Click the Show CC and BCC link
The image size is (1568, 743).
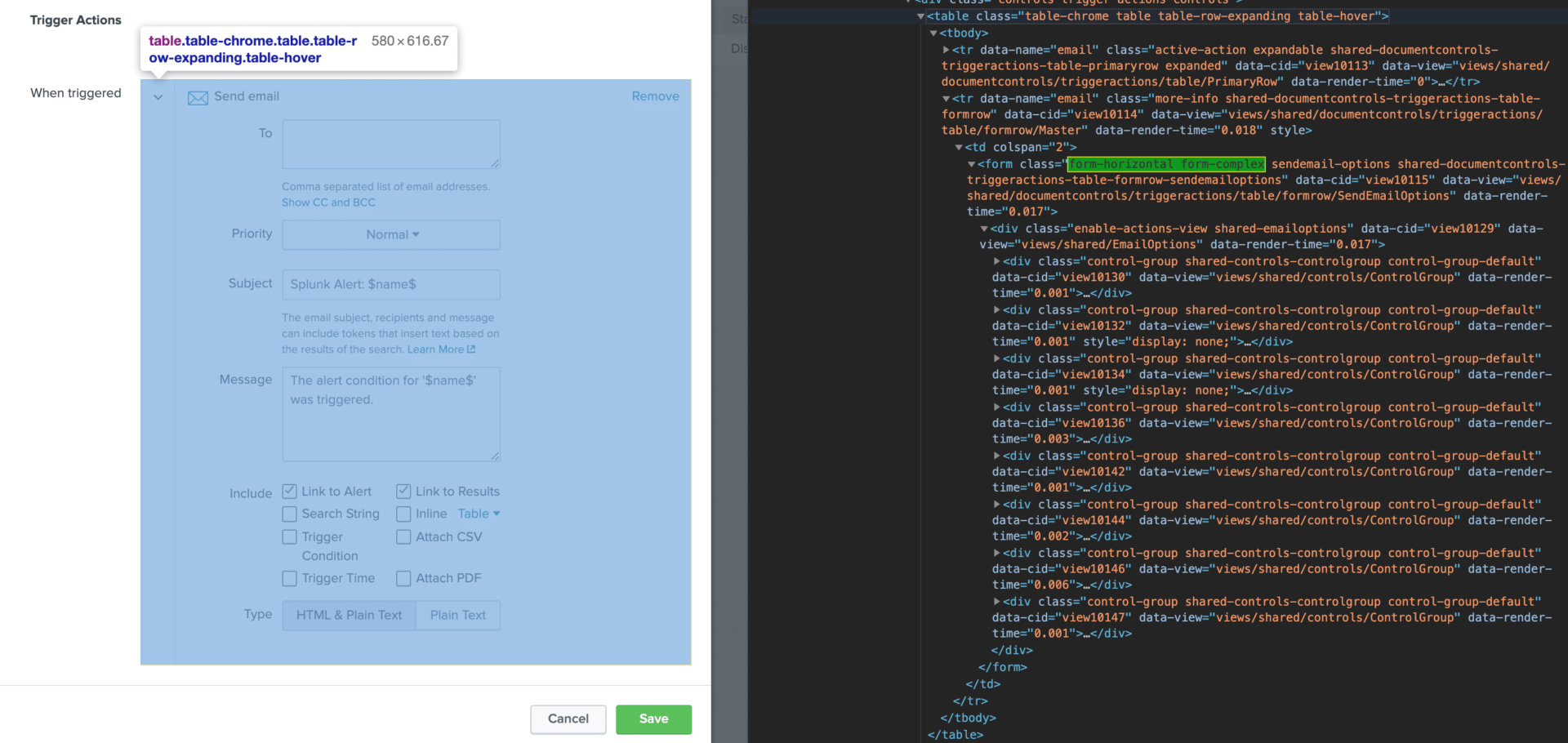(x=328, y=202)
